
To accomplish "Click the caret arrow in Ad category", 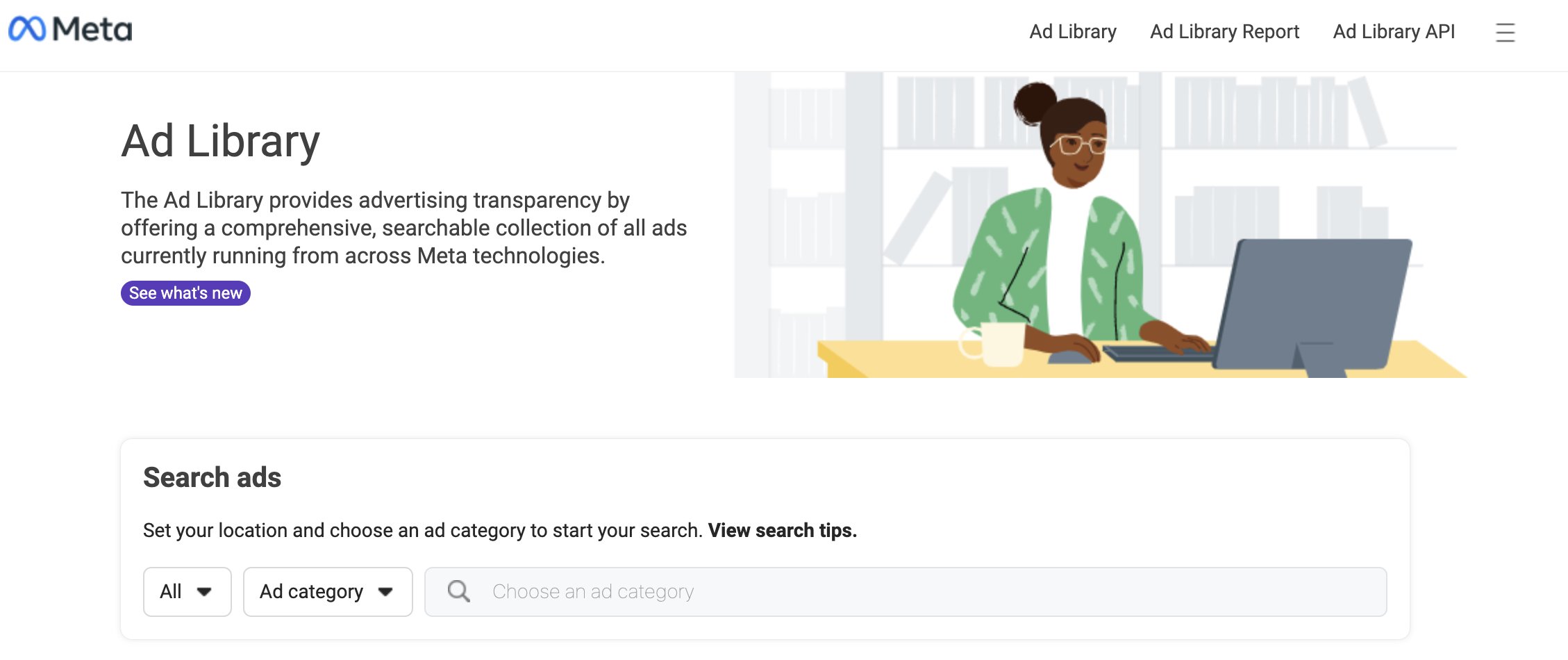I will click(x=385, y=592).
